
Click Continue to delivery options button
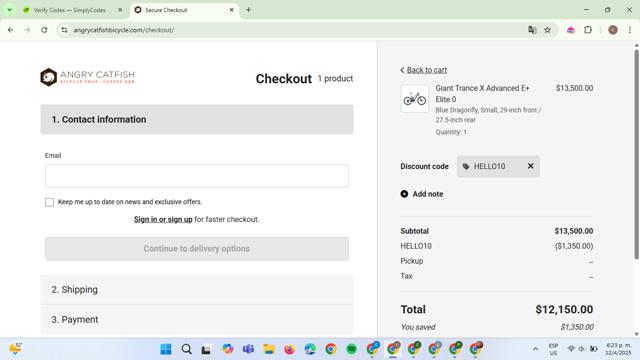pyautogui.click(x=197, y=249)
